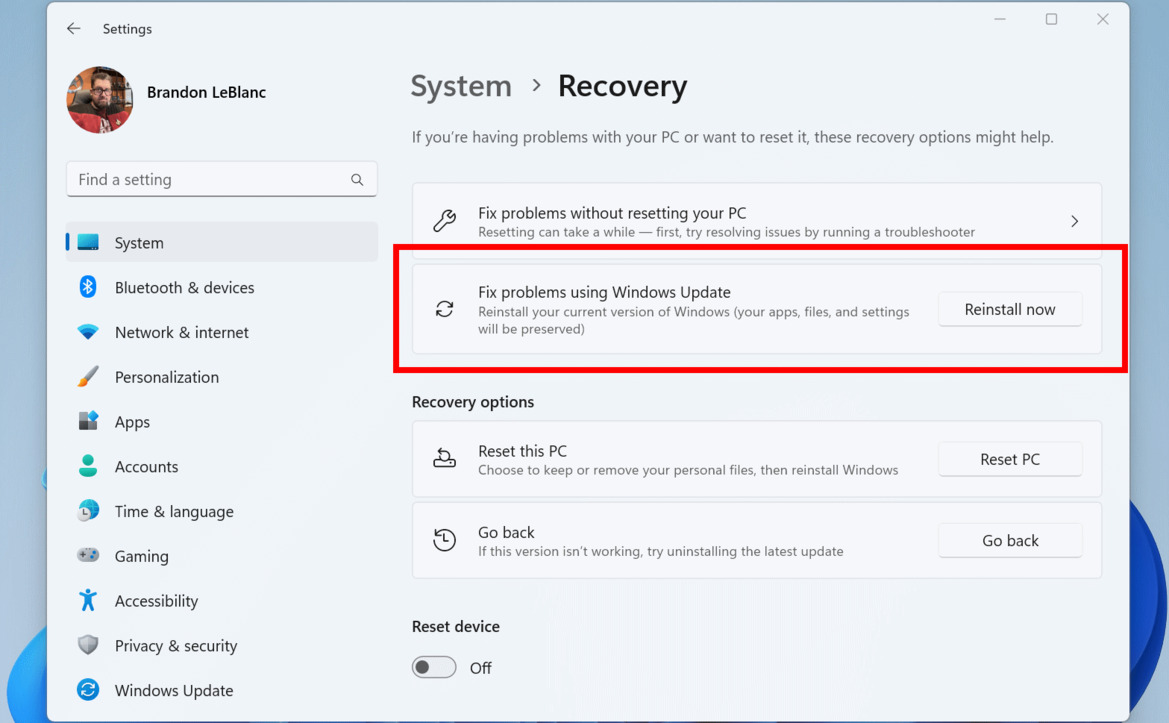Expand Fix problems without resetting chevron
The image size is (1169, 723).
(1074, 221)
